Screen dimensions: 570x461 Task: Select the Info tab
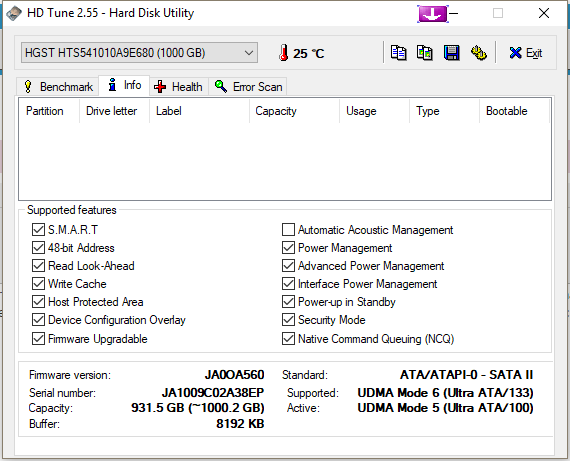(x=124, y=85)
